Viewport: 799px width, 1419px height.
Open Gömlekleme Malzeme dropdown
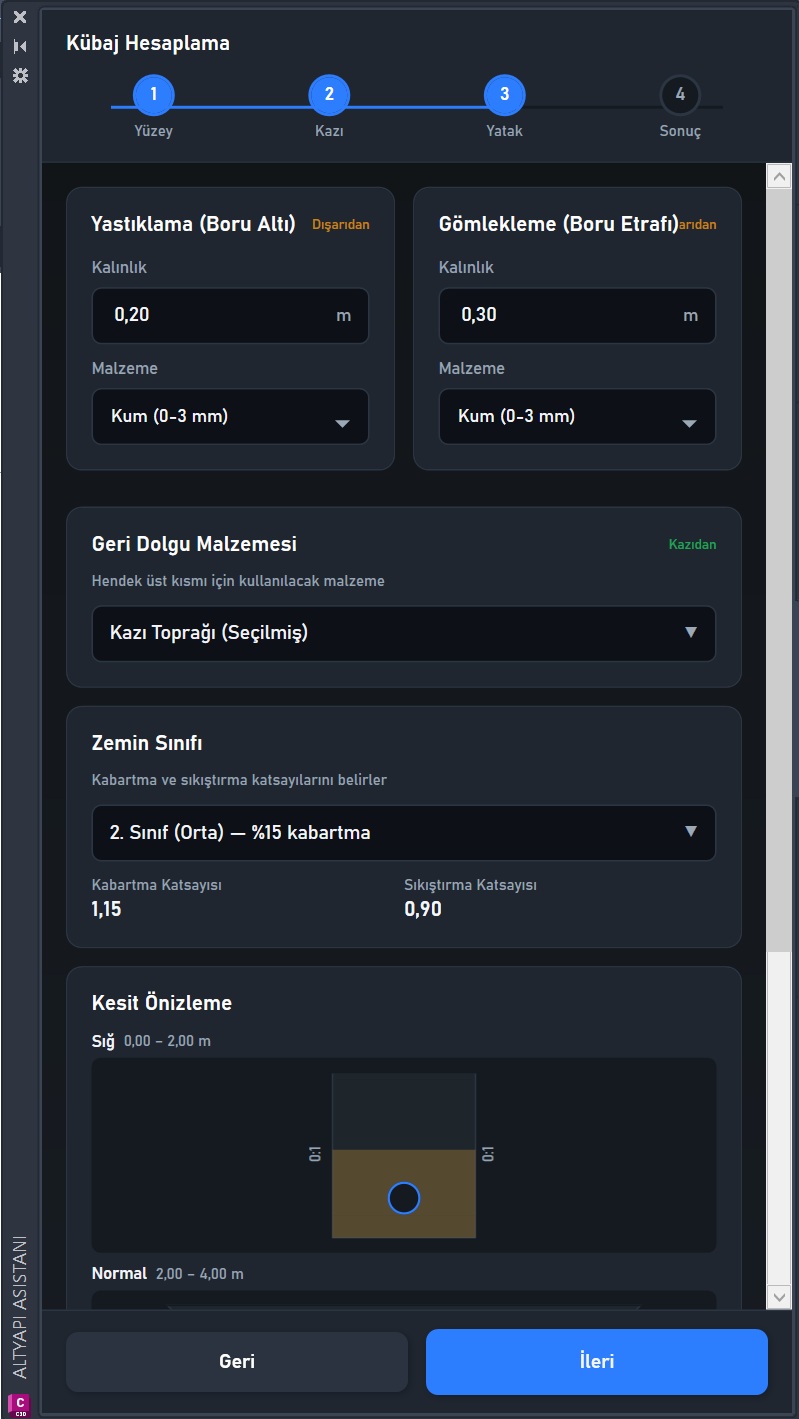click(x=577, y=416)
